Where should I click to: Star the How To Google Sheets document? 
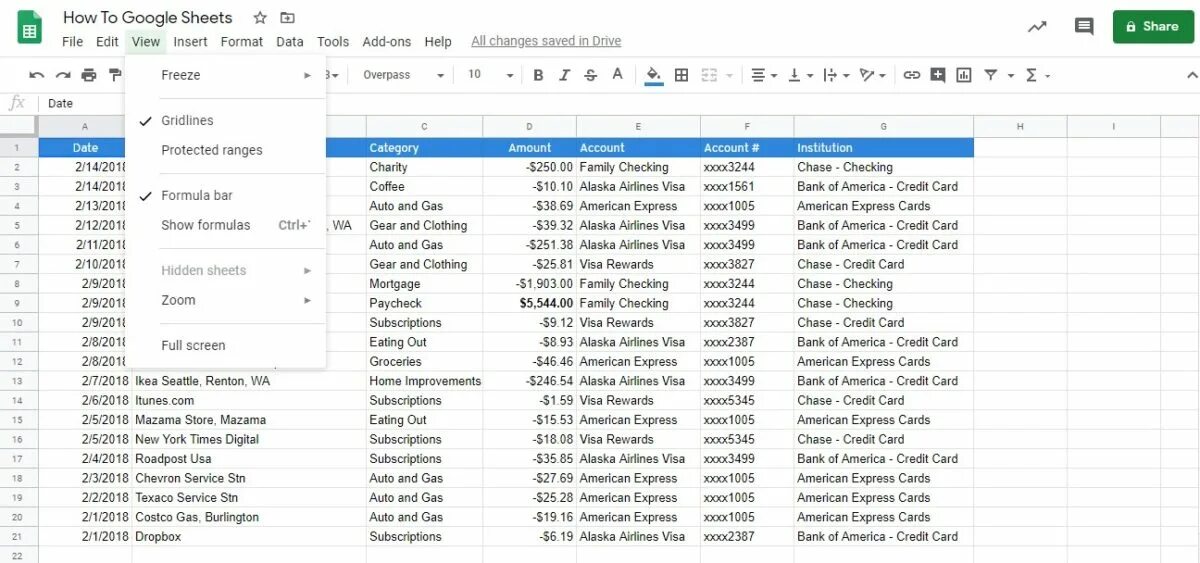coord(260,18)
